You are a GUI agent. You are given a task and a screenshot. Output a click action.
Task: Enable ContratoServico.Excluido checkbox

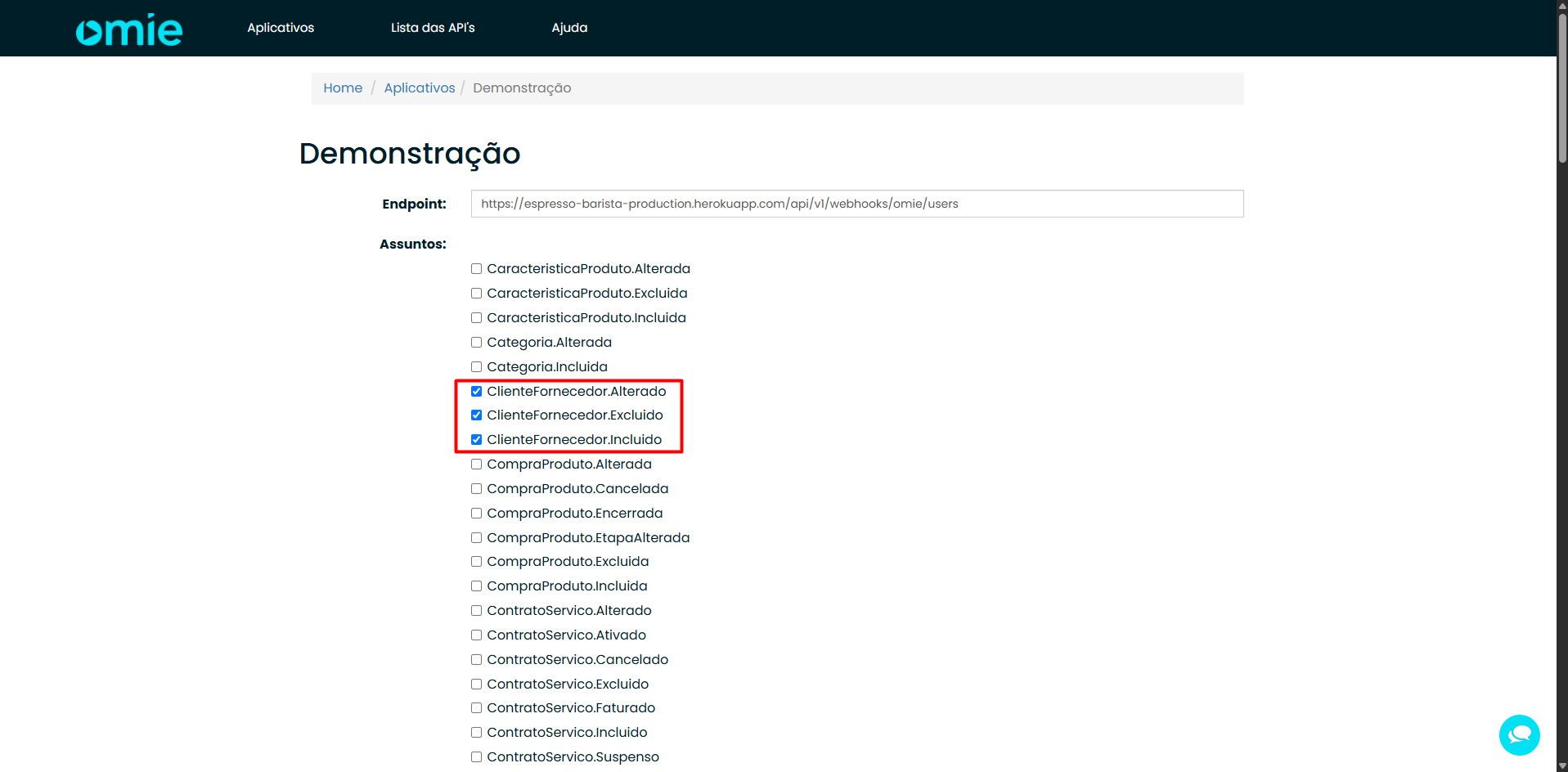(x=476, y=684)
